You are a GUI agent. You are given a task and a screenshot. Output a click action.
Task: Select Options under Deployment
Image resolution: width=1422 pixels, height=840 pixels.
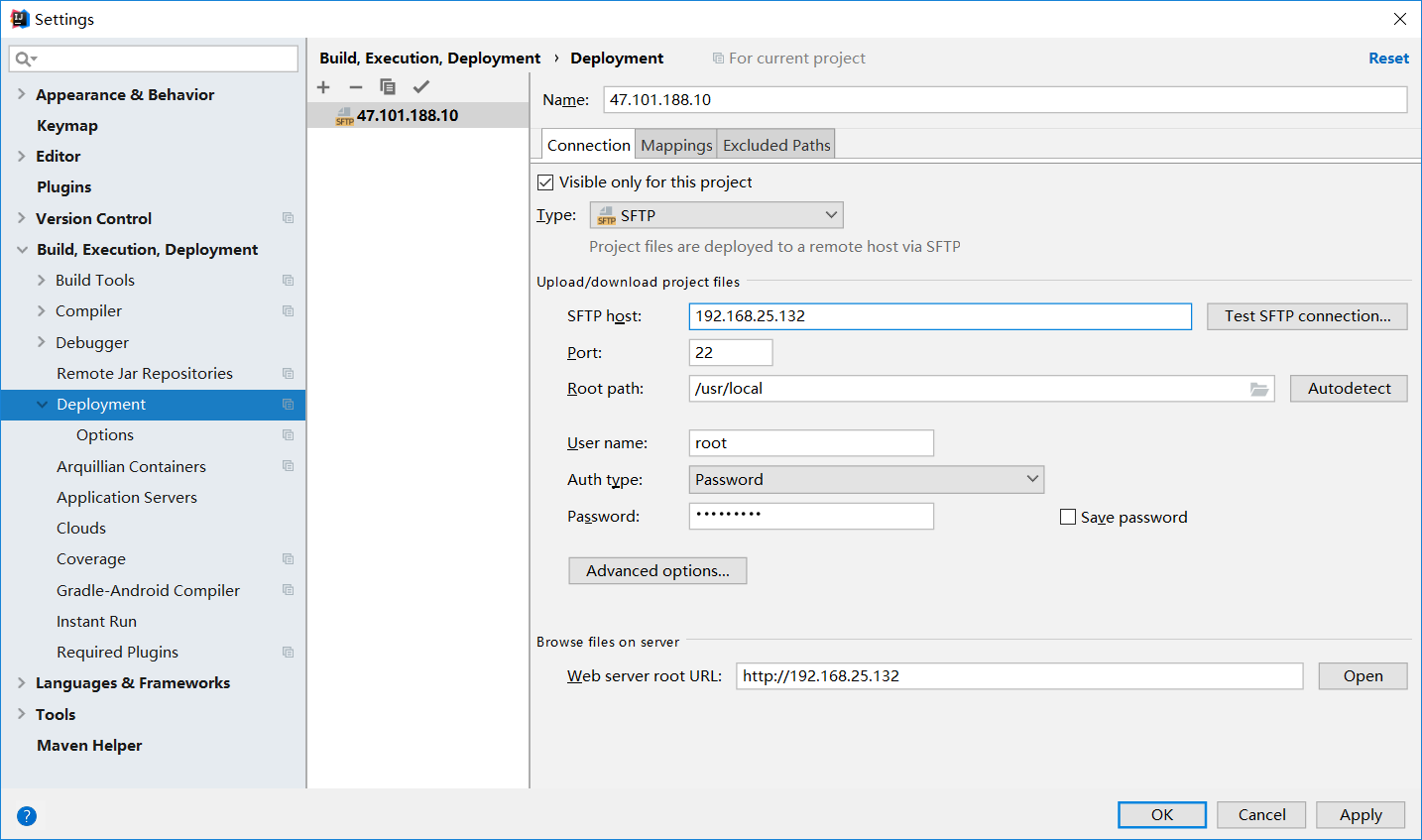pyautogui.click(x=105, y=435)
